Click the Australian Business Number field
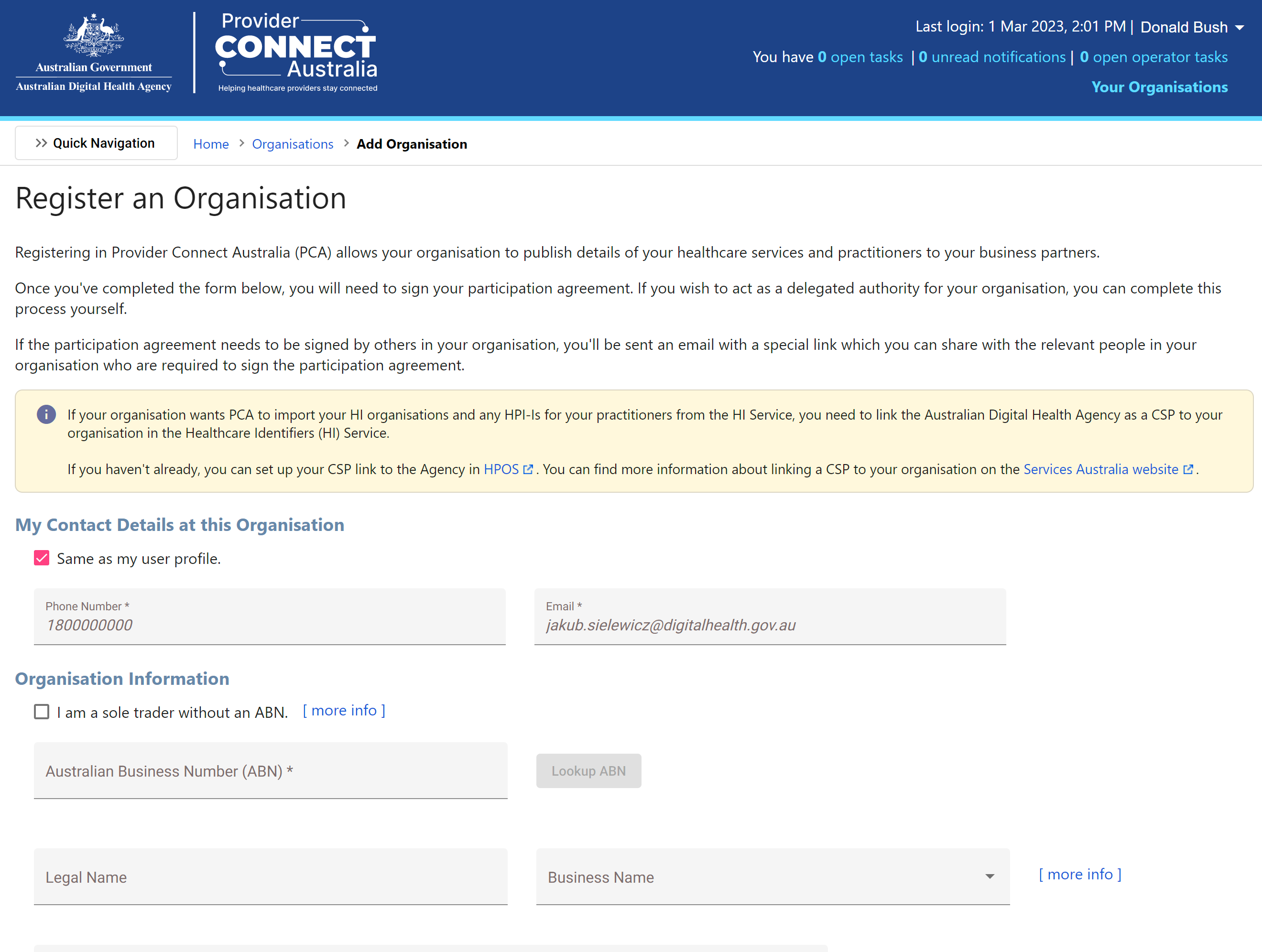This screenshot has height=952, width=1262. (x=271, y=770)
